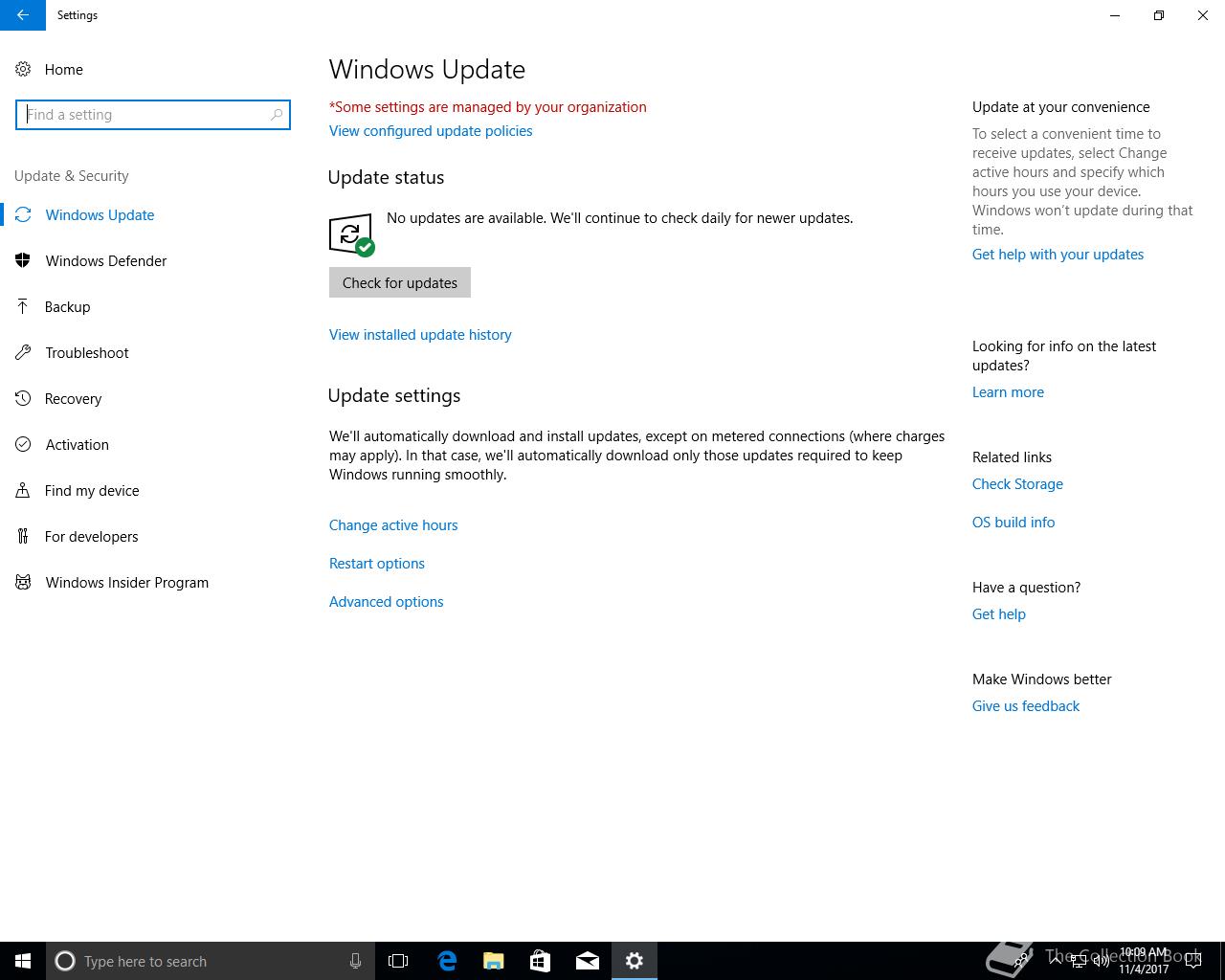This screenshot has width=1225, height=980.
Task: Select the Windows Insider Program cat icon
Action: tap(23, 583)
